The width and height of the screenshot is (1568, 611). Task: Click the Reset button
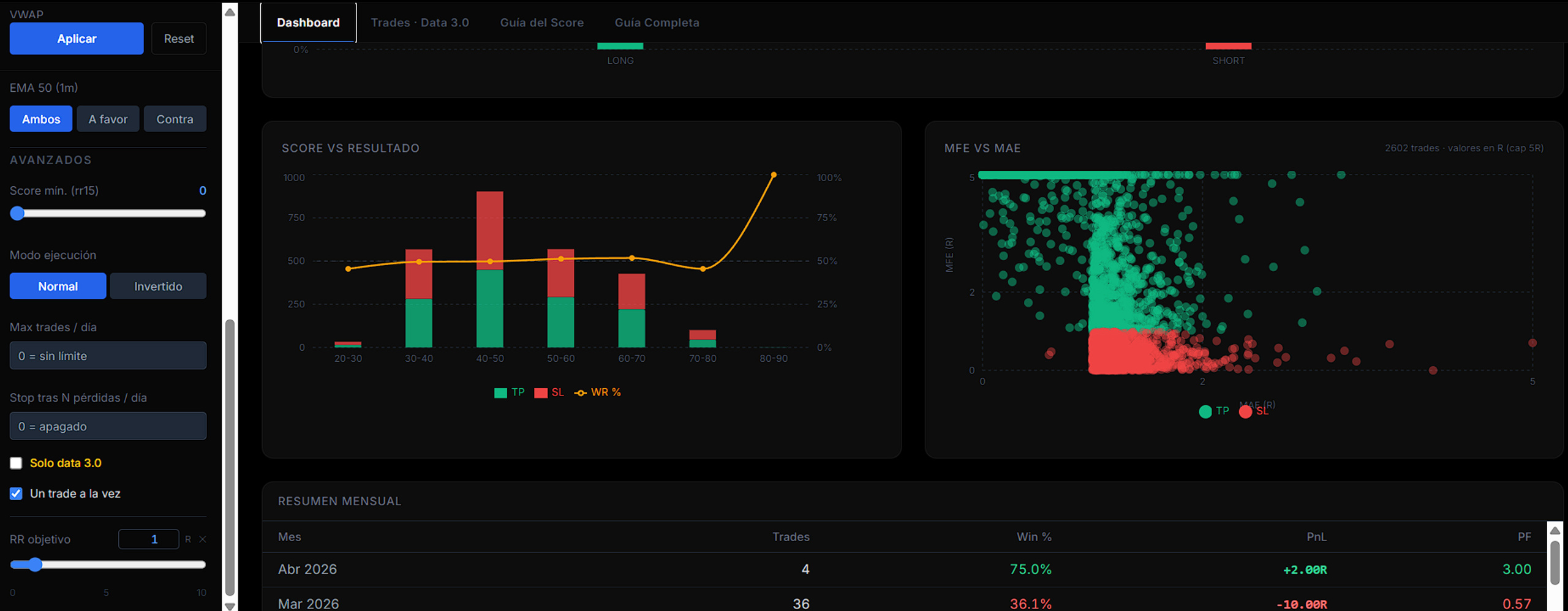(x=179, y=39)
